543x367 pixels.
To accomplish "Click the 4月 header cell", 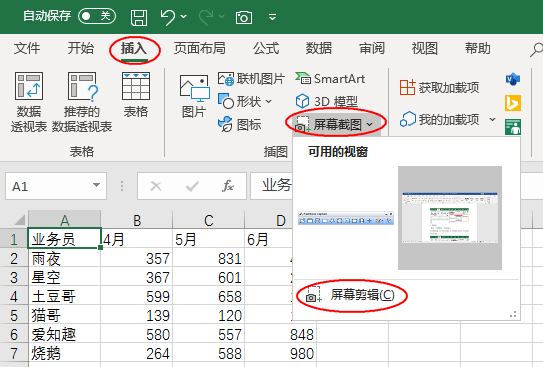I will pyautogui.click(x=137, y=239).
